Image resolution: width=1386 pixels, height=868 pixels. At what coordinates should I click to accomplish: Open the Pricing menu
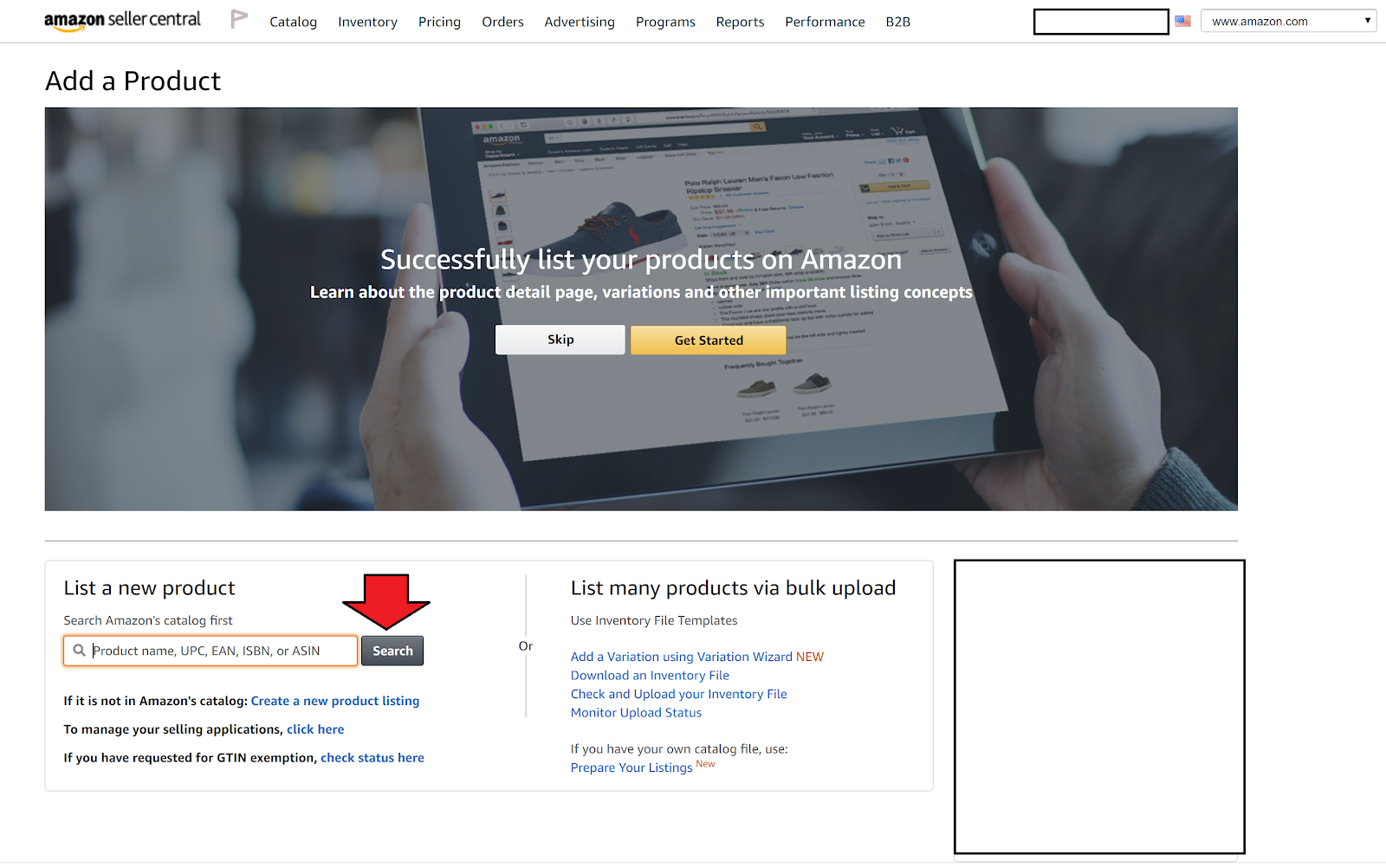click(439, 22)
